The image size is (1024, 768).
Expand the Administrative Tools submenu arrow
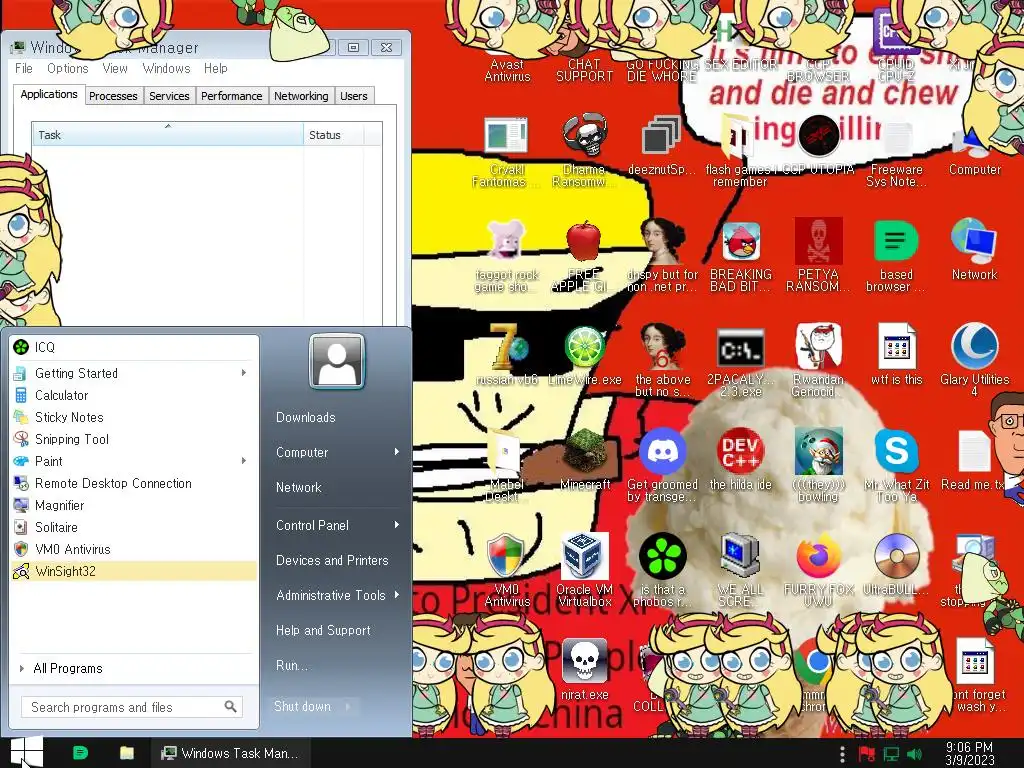(396, 595)
